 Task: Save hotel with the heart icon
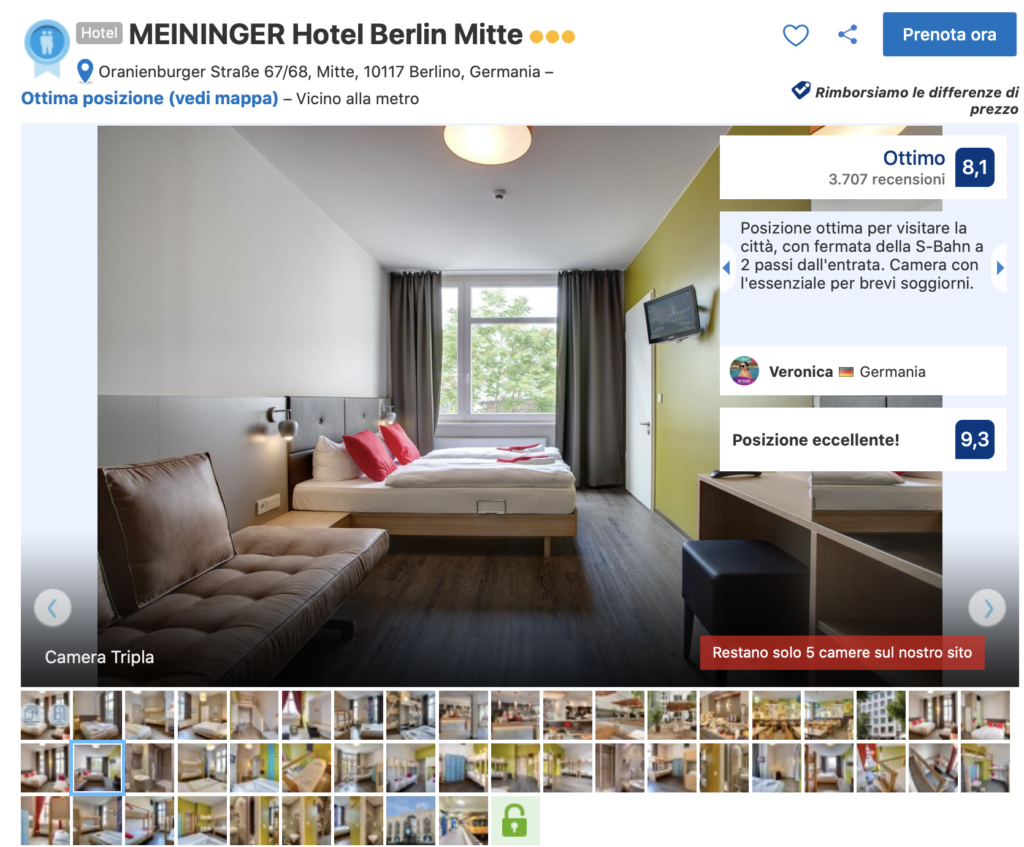(x=795, y=35)
